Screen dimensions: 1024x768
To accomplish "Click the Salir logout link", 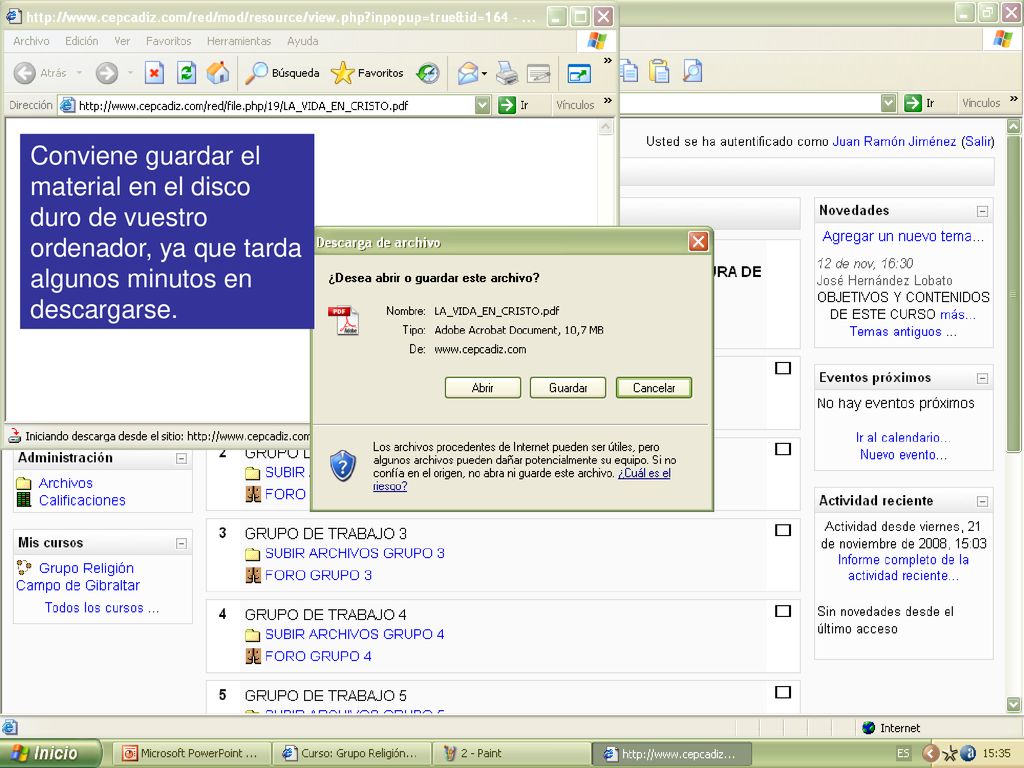I will 978,141.
